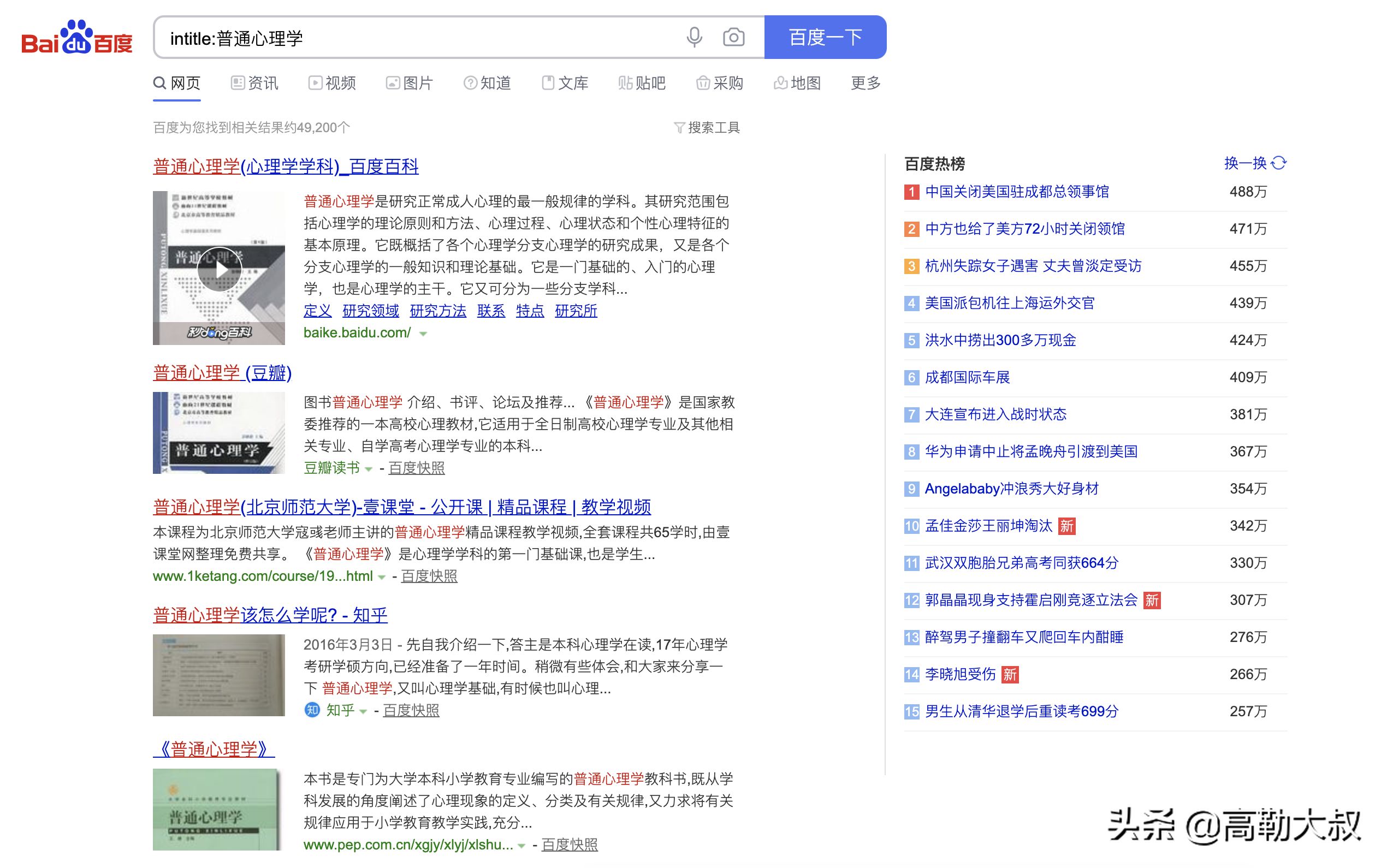Open the 知乎 result thumbnail image

[x=219, y=675]
